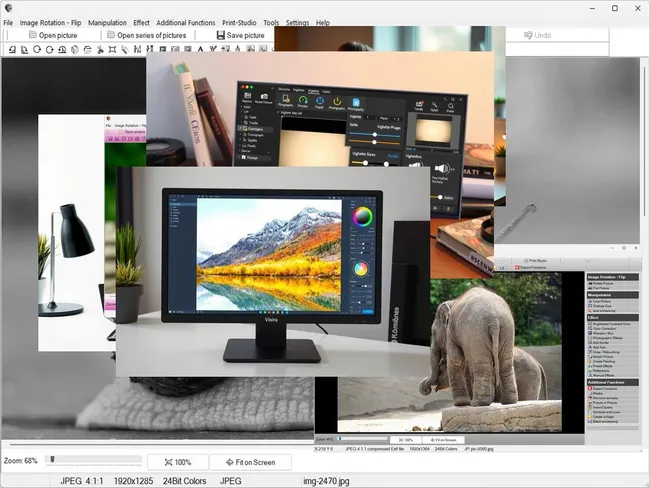This screenshot has height=488, width=650.
Task: Click the clockwise circular arrow toolbar icon
Action: point(49,50)
